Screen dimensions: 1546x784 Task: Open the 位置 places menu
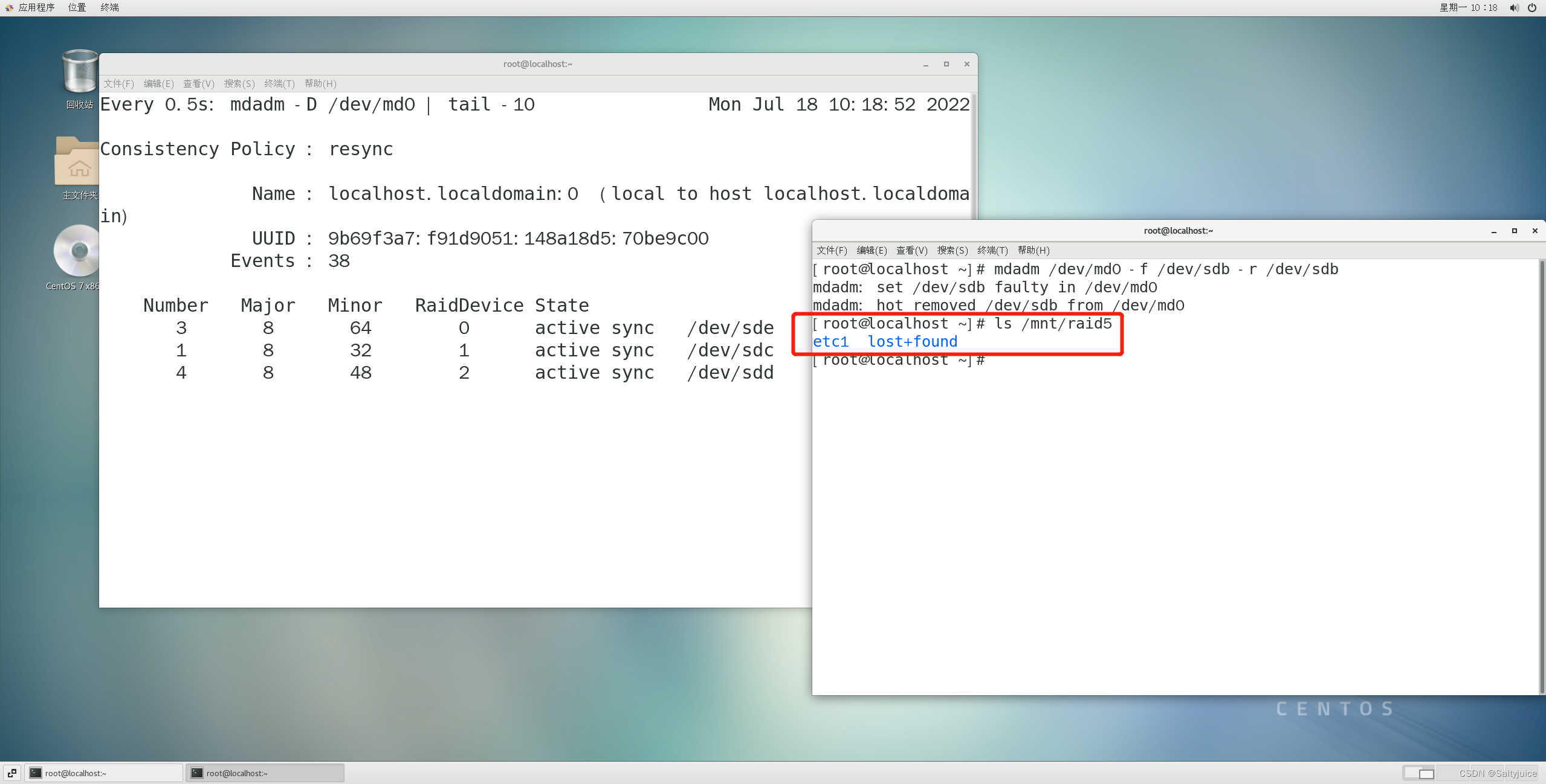pyautogui.click(x=77, y=7)
